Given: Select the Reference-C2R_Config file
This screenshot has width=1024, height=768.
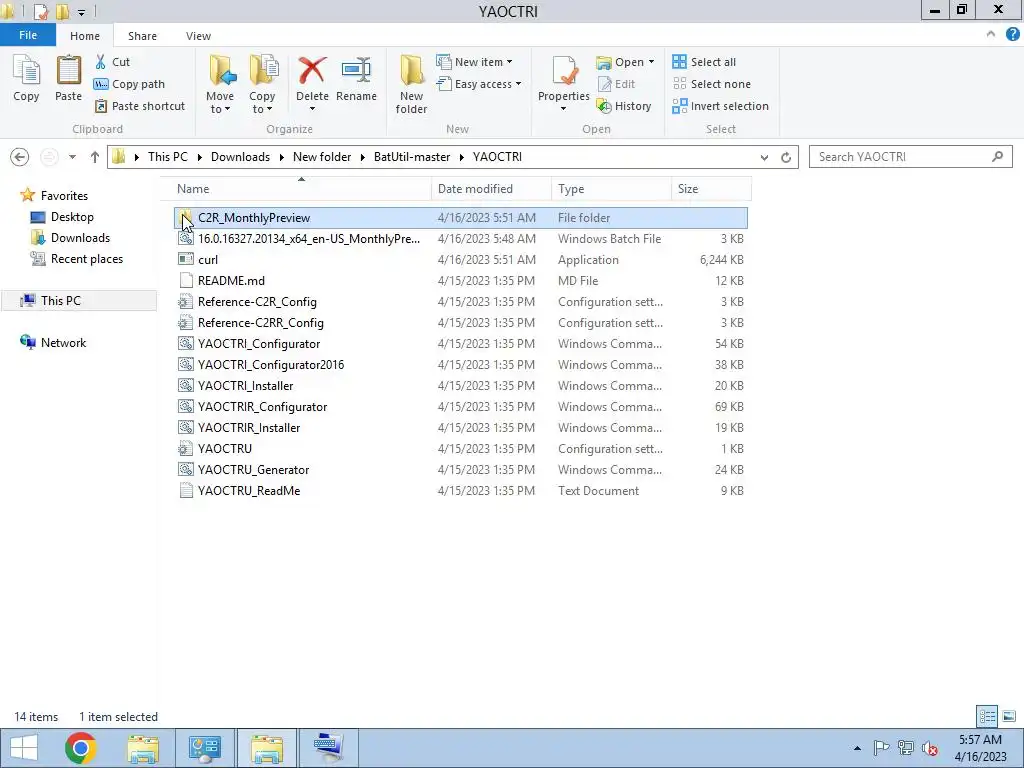Looking at the screenshot, I should 461,302.
